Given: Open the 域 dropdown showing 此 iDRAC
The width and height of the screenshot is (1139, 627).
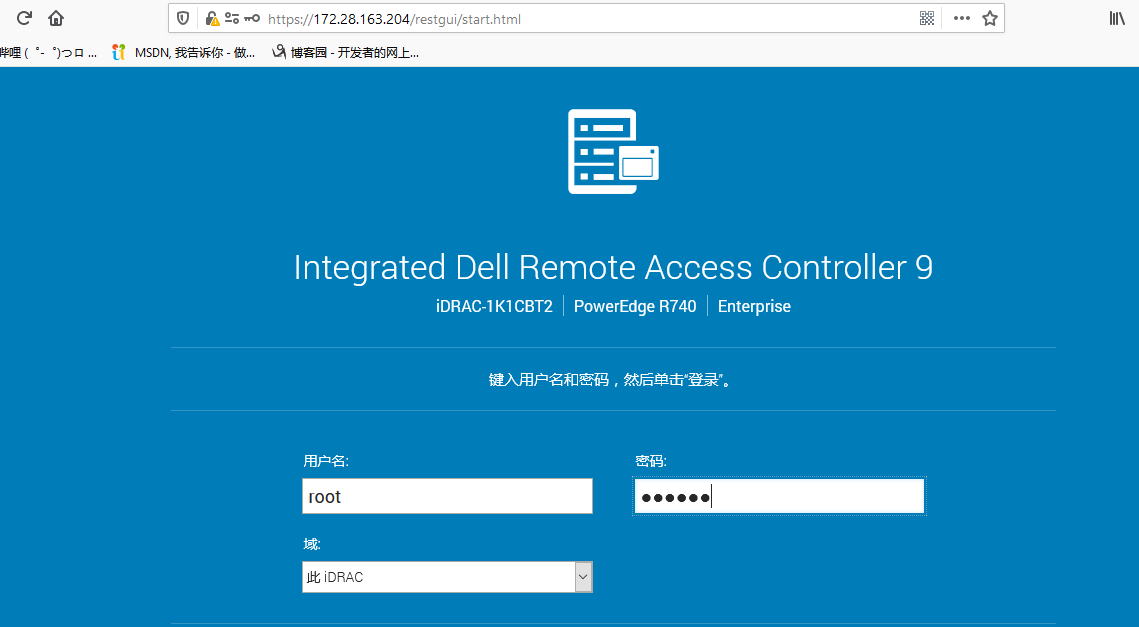Looking at the screenshot, I should tap(447, 577).
